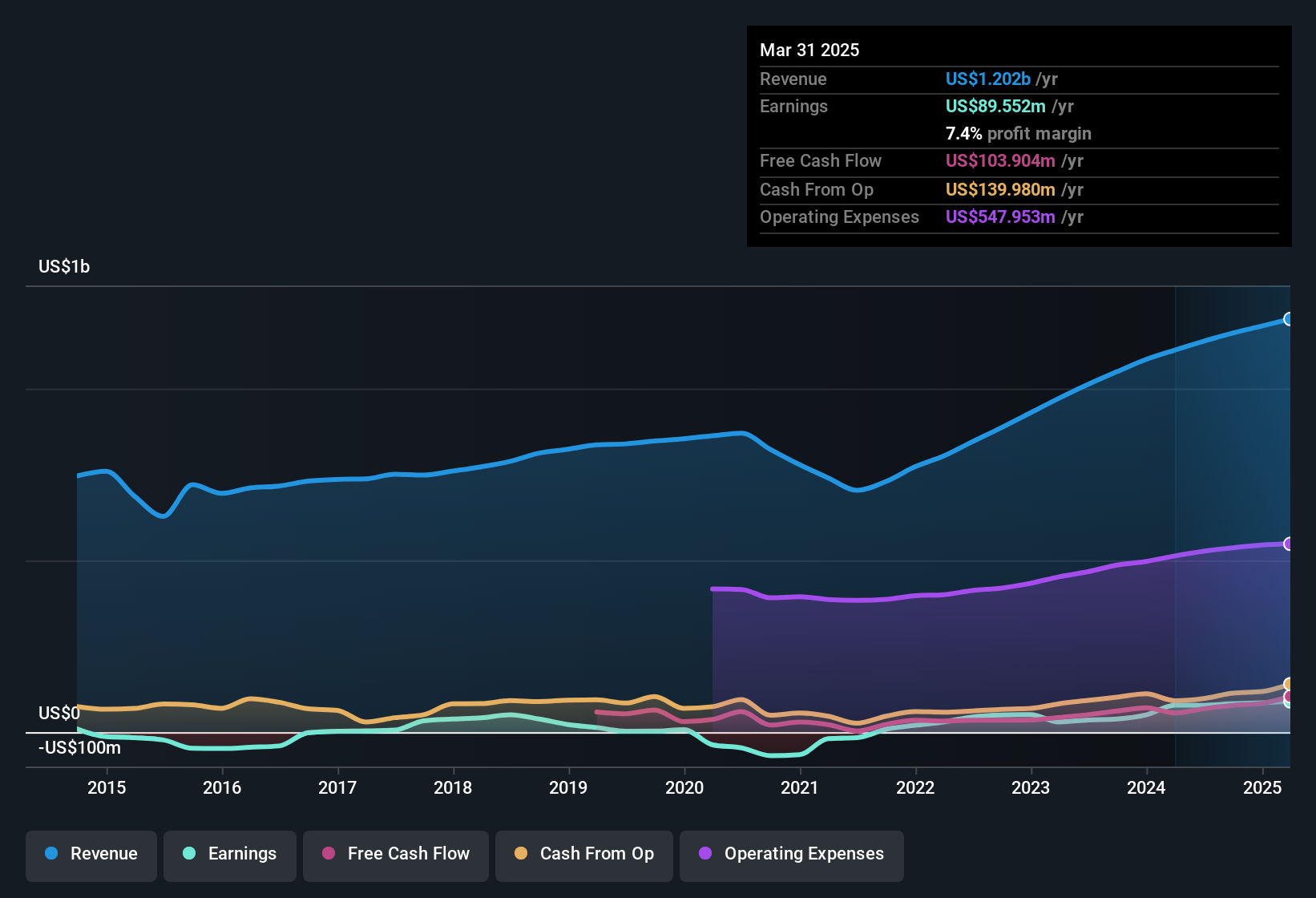Hide the Free Cash Flow series
Screen dimensions: 1316x898
point(396,854)
